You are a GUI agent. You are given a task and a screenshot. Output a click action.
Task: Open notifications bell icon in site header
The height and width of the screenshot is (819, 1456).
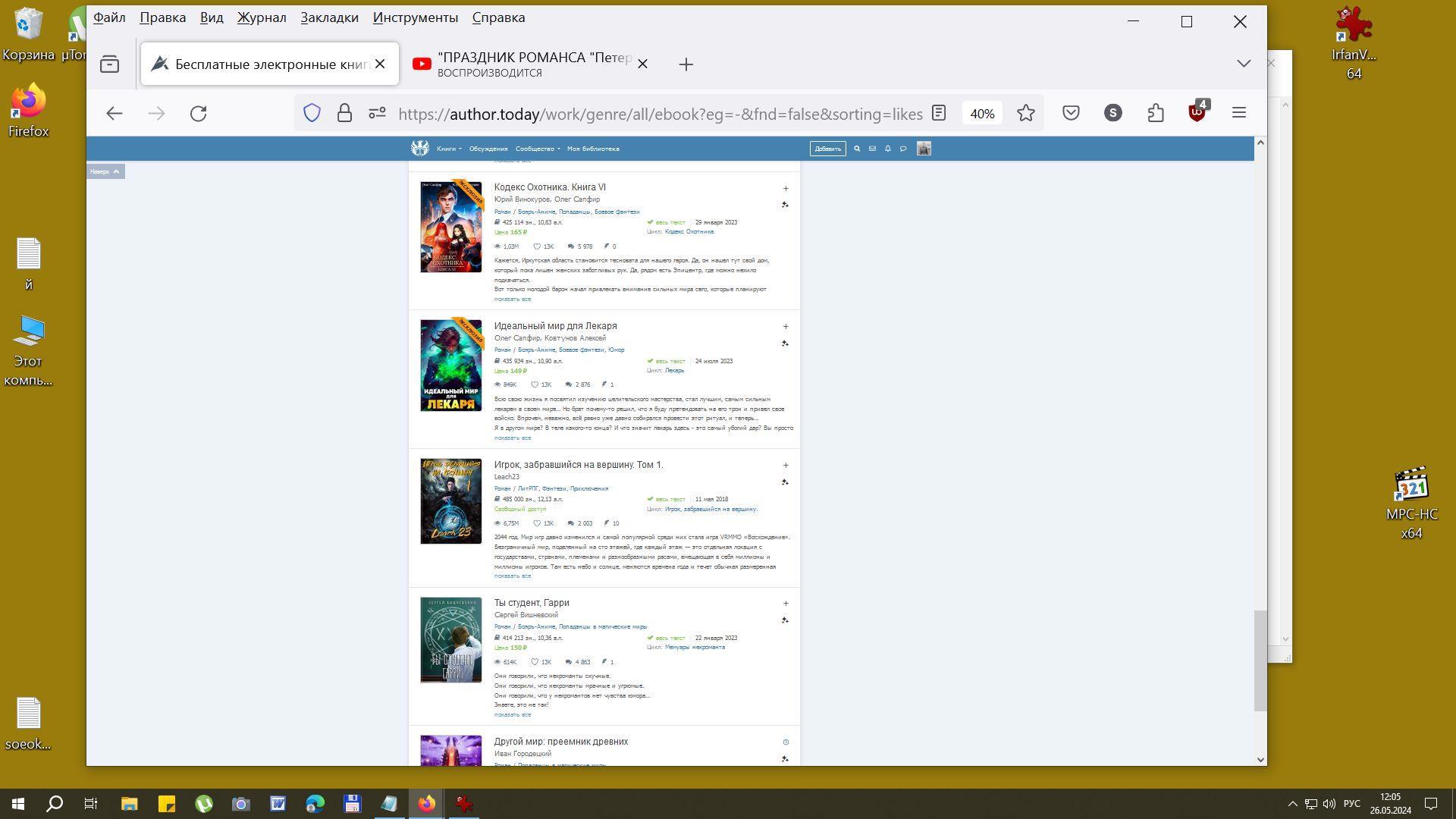coord(887,149)
